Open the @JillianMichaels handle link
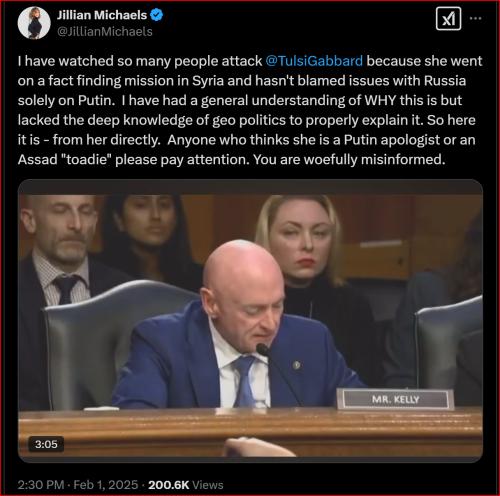This screenshot has width=500, height=496. click(105, 32)
